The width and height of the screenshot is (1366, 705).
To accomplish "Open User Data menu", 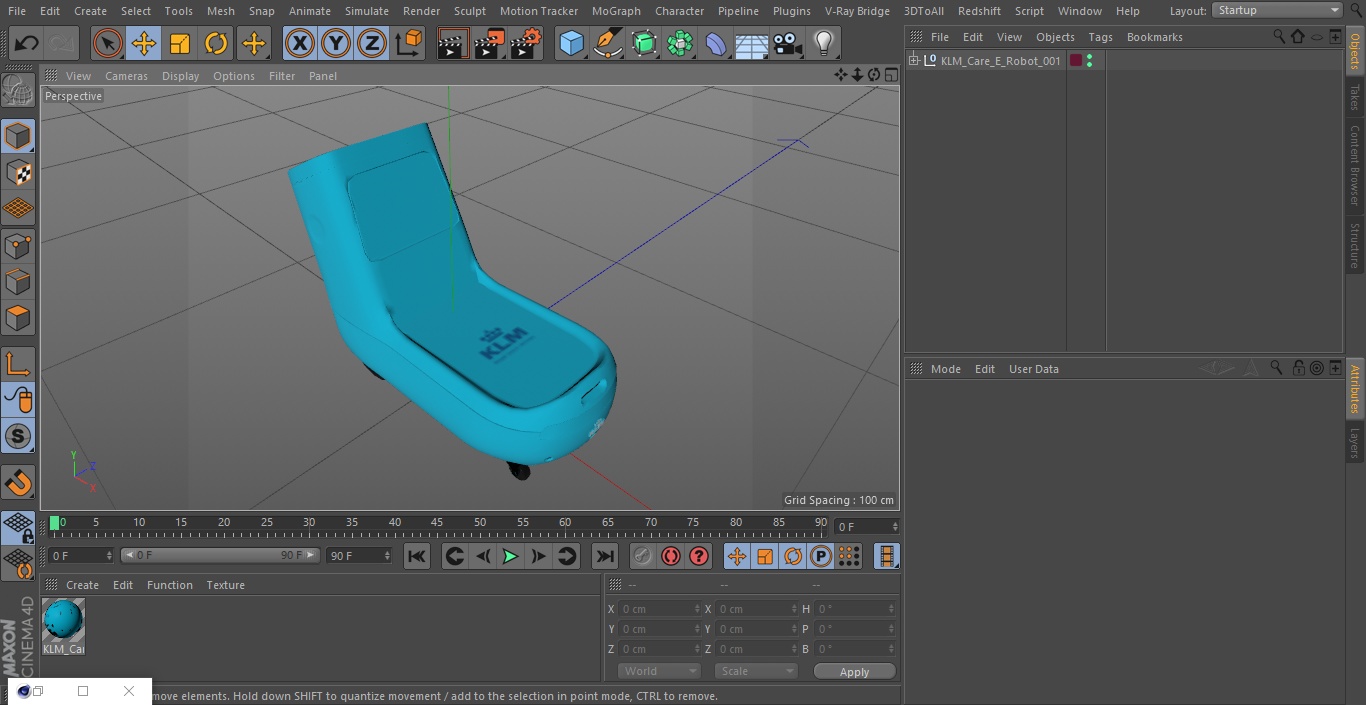I will click(x=1033, y=369).
